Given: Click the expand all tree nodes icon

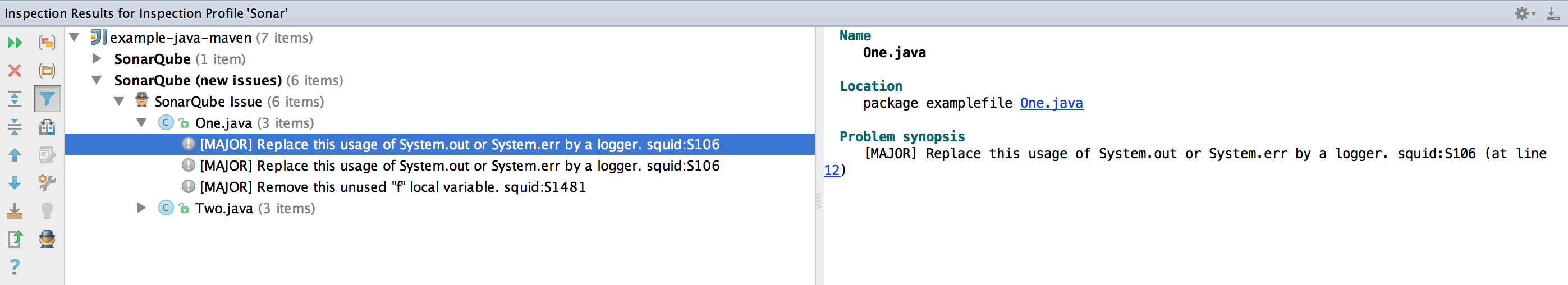Looking at the screenshot, I should 15,99.
